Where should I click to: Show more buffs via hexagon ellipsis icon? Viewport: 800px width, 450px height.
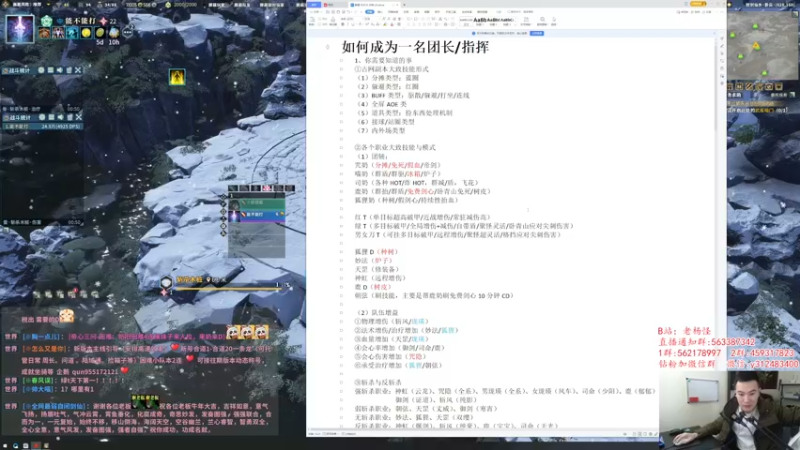(x=128, y=33)
